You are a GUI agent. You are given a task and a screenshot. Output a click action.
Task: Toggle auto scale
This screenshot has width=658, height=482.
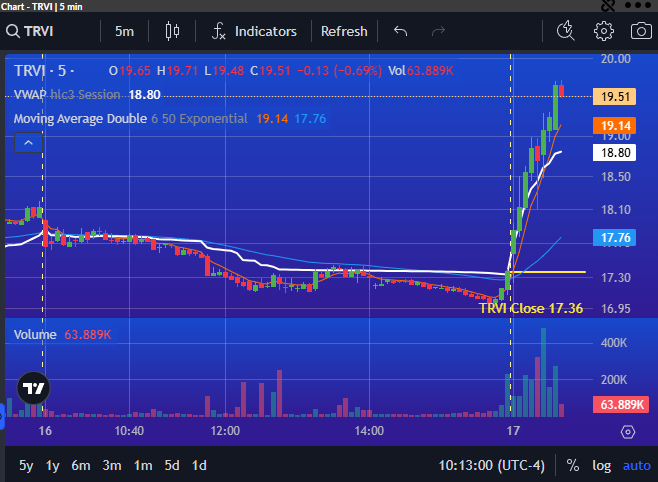pyautogui.click(x=637, y=466)
